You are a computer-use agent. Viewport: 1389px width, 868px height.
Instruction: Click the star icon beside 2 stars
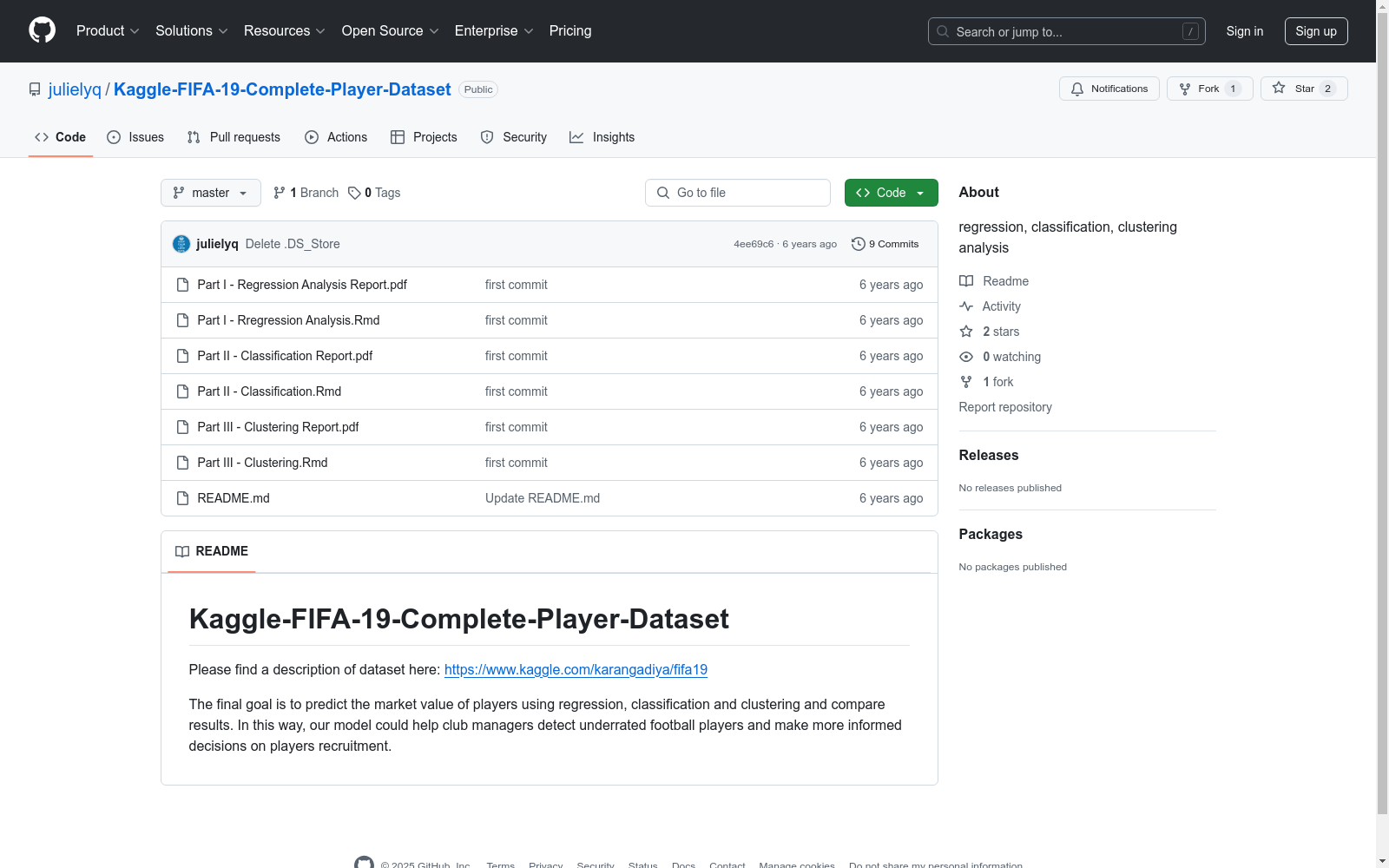click(966, 332)
